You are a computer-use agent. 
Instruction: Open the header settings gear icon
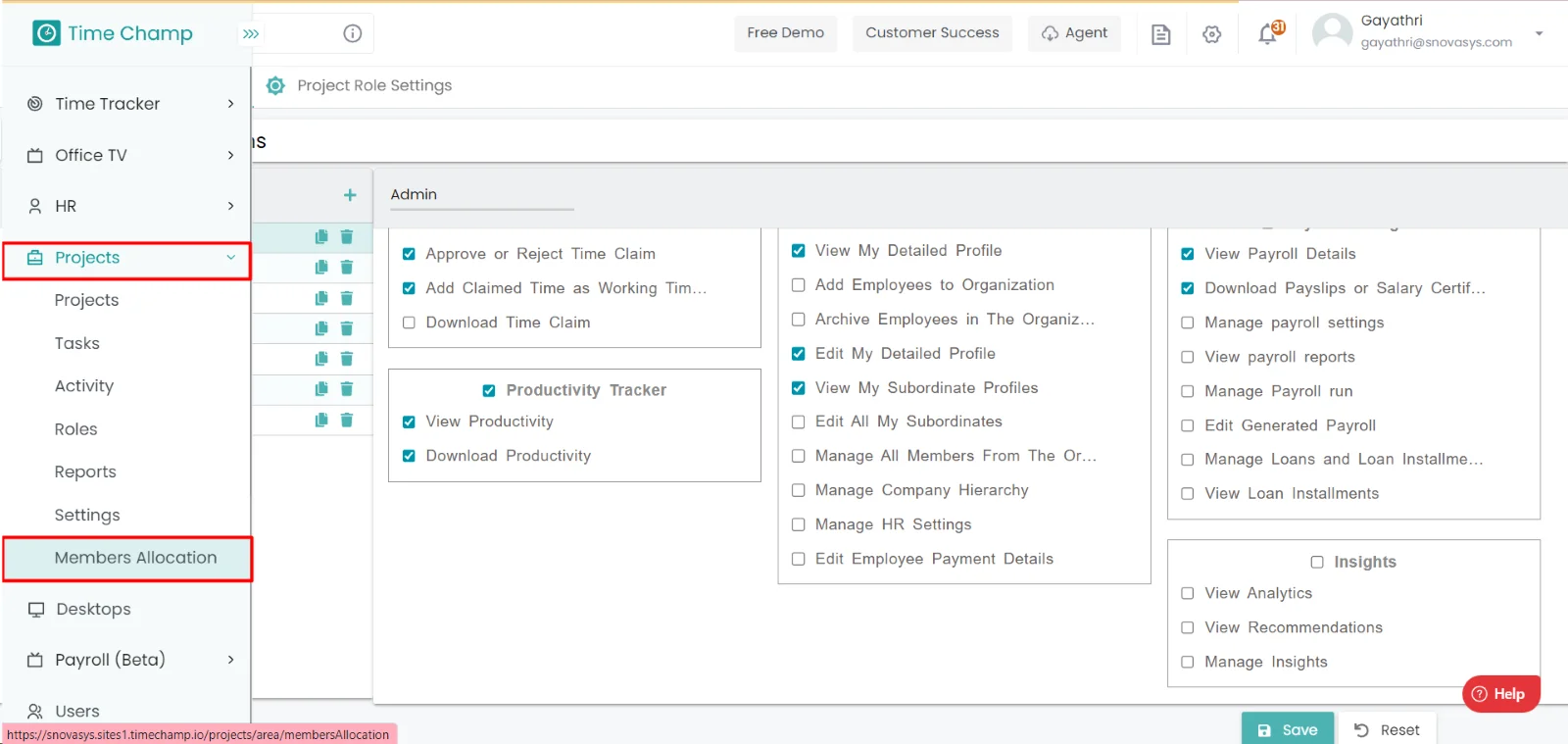(1212, 34)
